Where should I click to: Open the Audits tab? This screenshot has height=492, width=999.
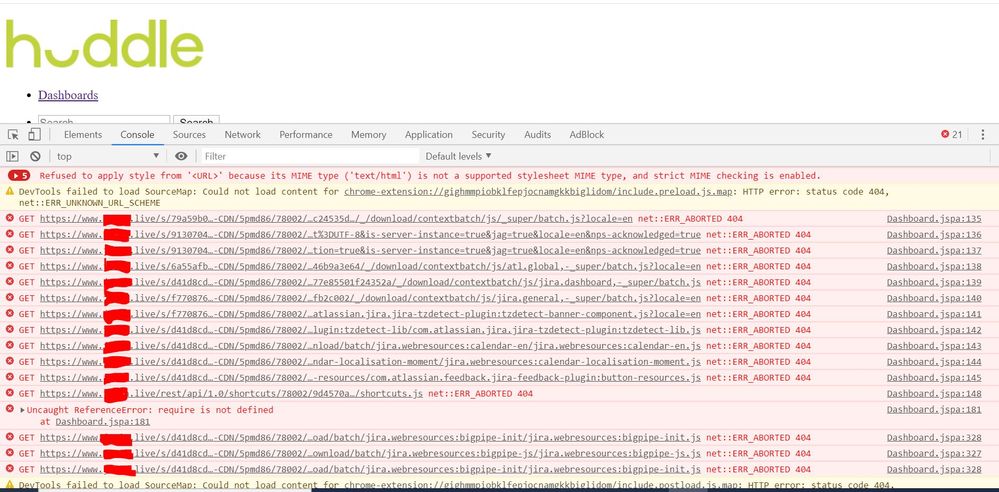pos(537,134)
